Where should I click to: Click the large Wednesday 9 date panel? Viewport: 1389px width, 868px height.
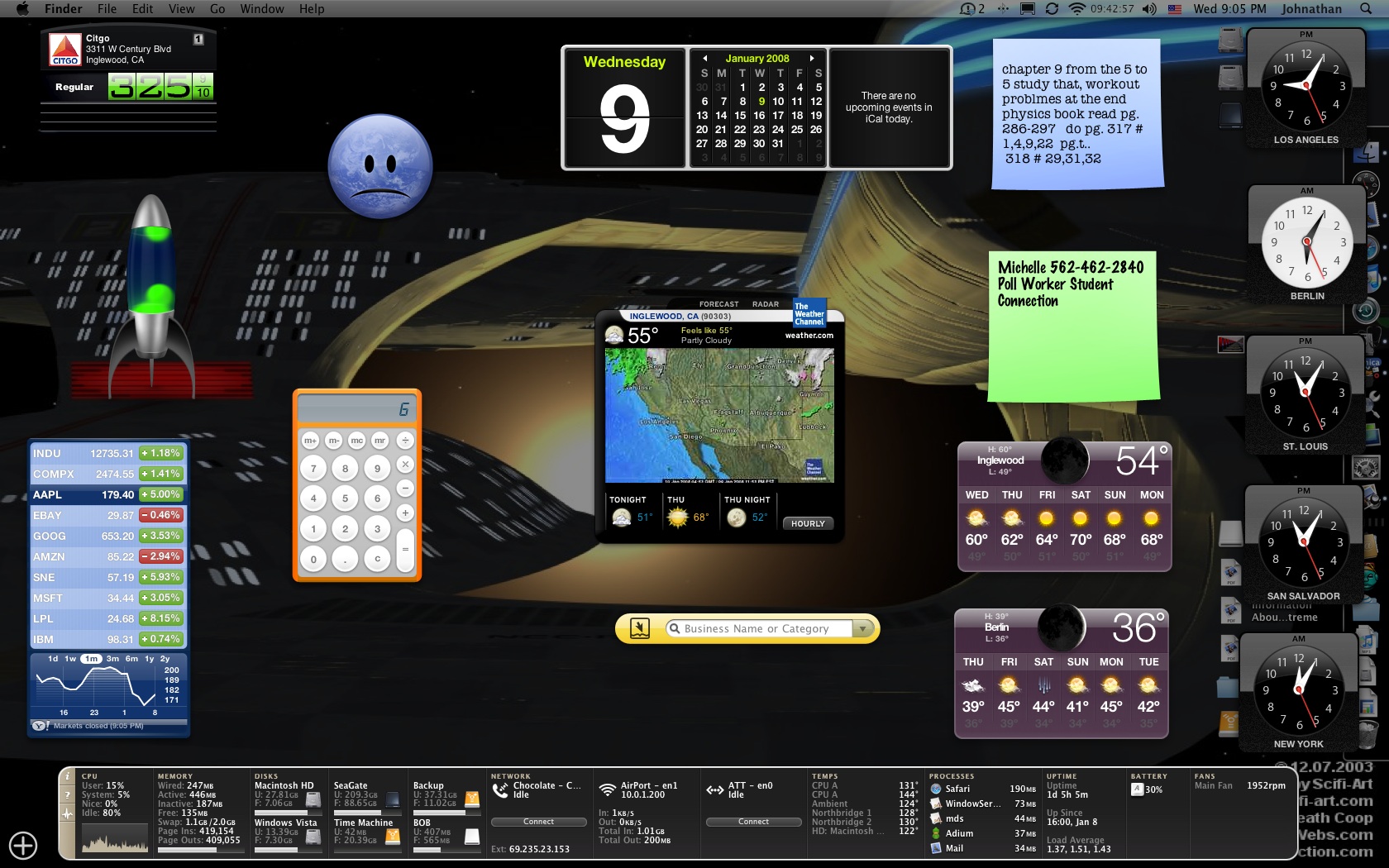624,107
